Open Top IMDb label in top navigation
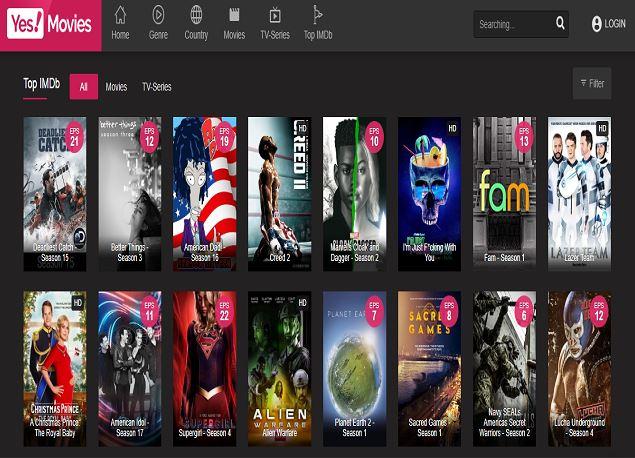Viewport: 635px width, 458px height. tap(318, 35)
